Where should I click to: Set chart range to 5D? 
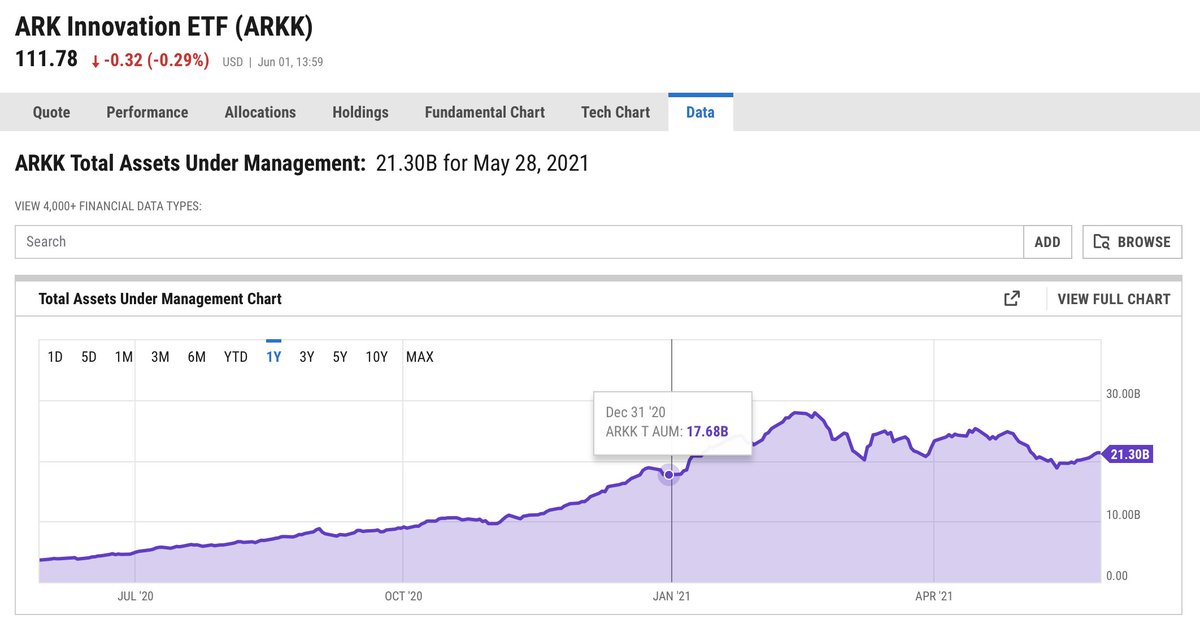(x=89, y=357)
